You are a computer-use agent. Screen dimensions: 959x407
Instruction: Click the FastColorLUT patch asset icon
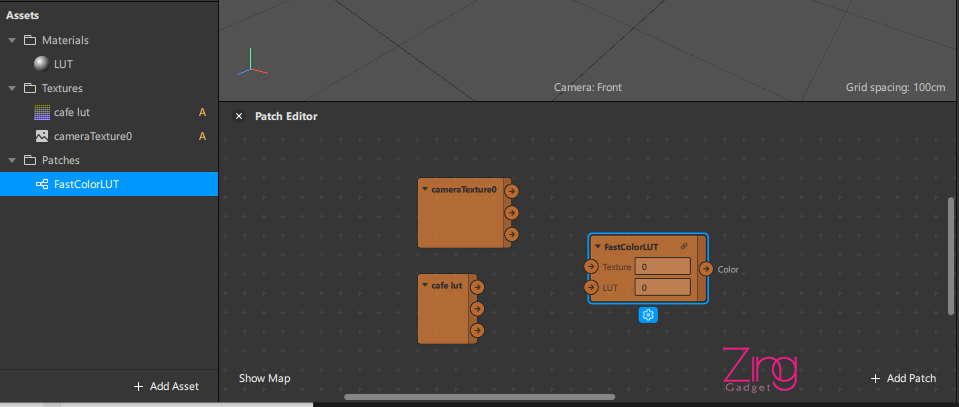point(42,184)
